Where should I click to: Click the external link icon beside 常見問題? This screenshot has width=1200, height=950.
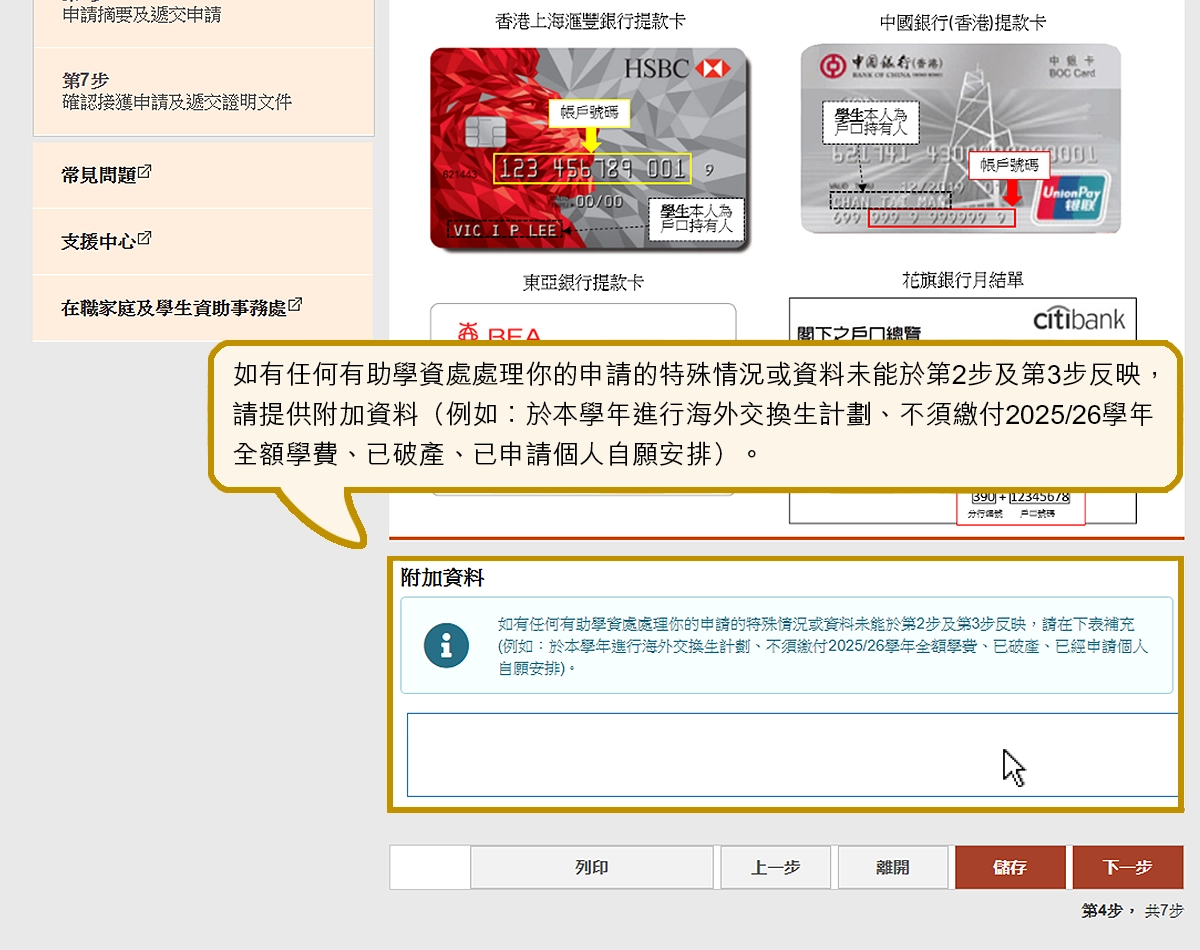pos(144,172)
